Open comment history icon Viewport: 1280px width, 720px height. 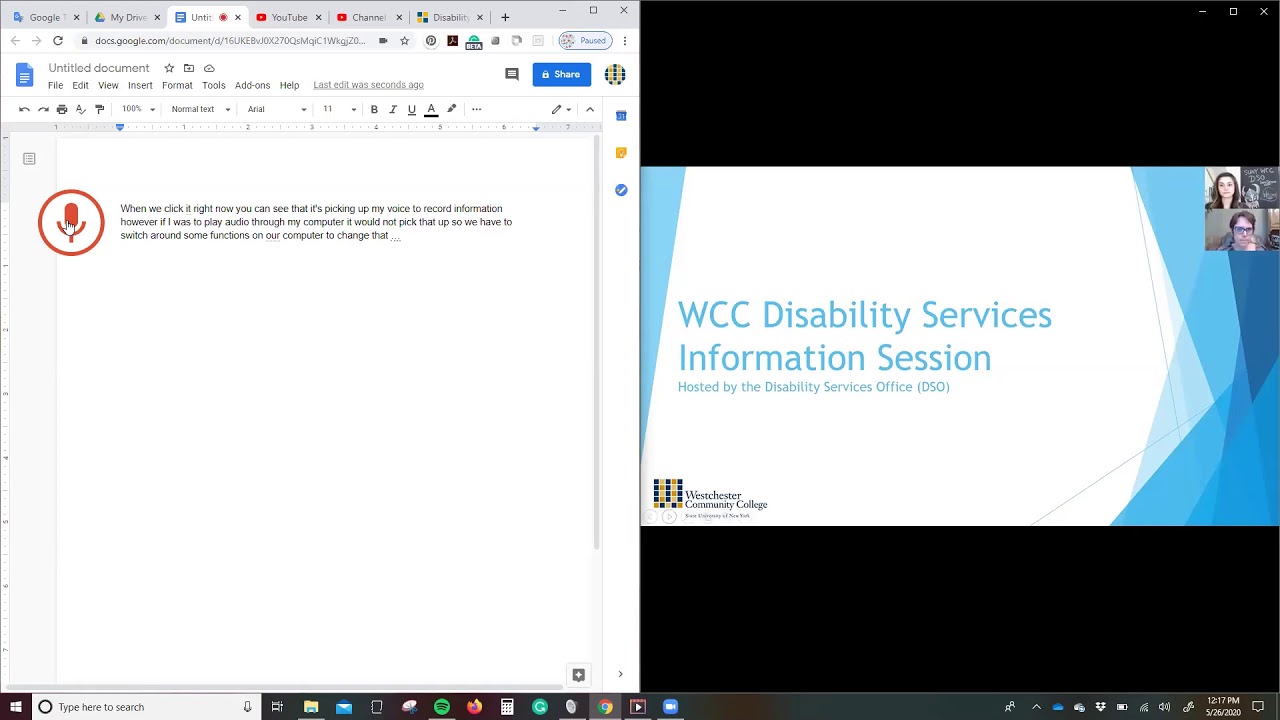click(512, 74)
